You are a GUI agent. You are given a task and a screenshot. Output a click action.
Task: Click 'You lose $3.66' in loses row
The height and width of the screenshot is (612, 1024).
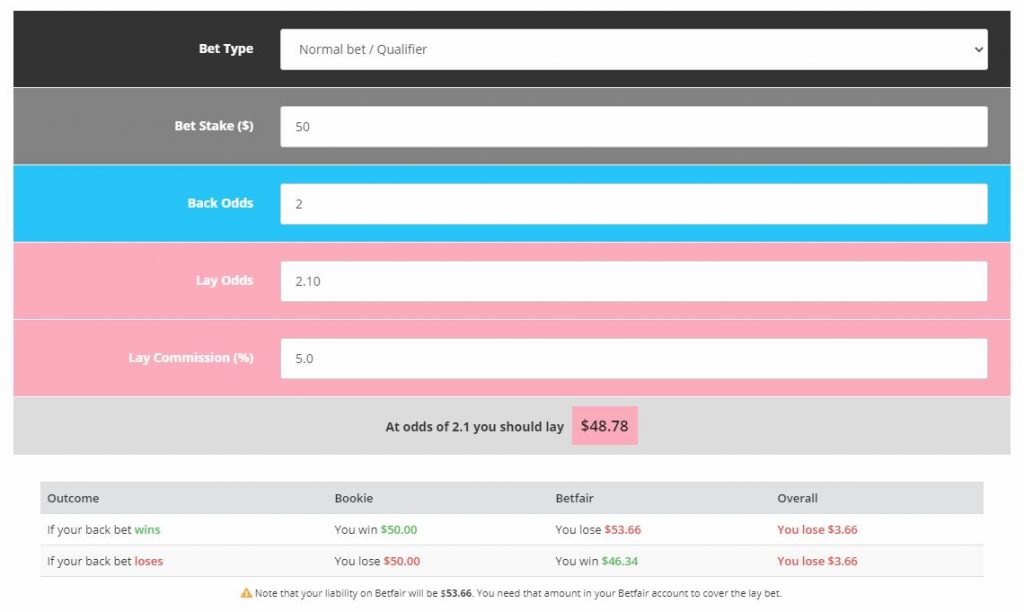pyautogui.click(x=817, y=561)
